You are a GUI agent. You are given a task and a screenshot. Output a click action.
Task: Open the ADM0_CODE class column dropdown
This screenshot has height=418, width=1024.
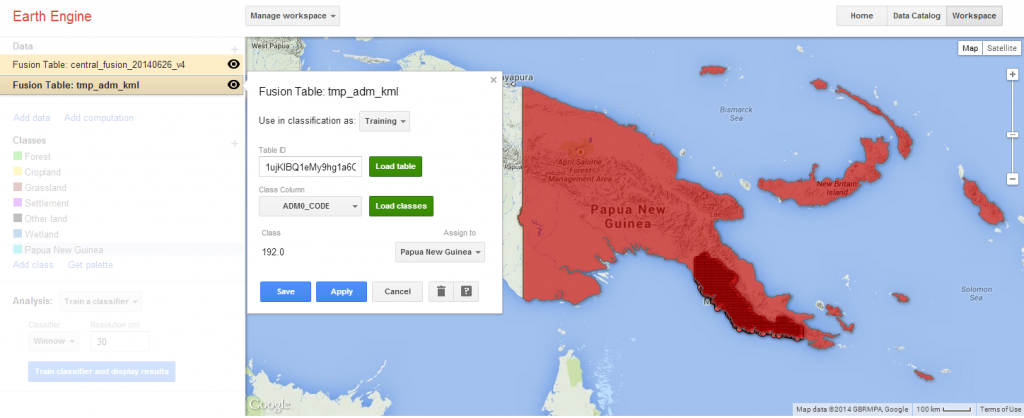(310, 206)
